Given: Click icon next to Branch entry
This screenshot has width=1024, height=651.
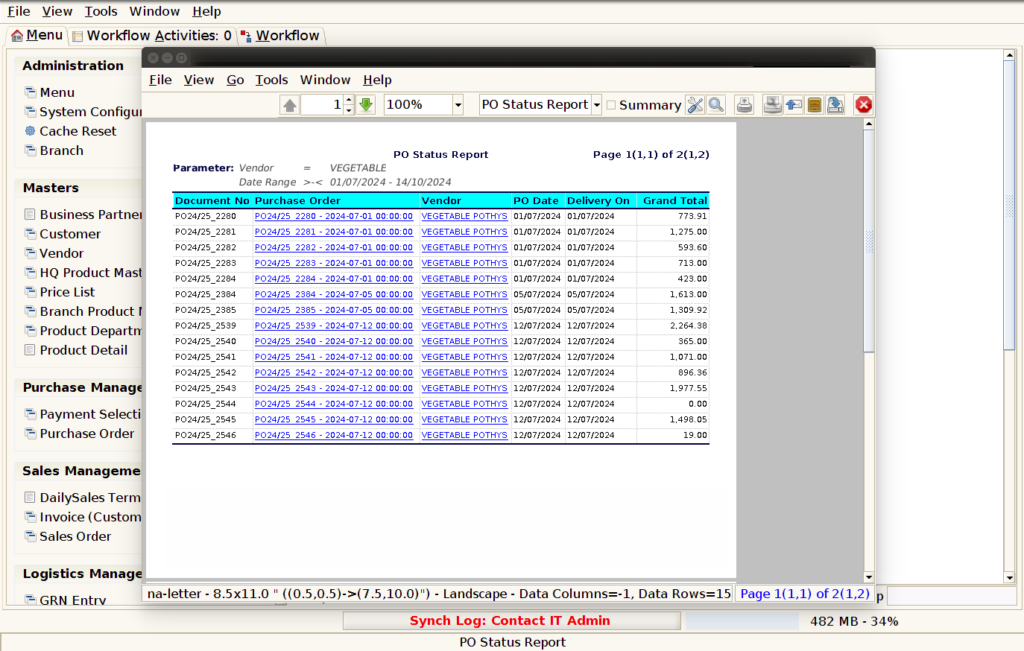Looking at the screenshot, I should (30, 150).
